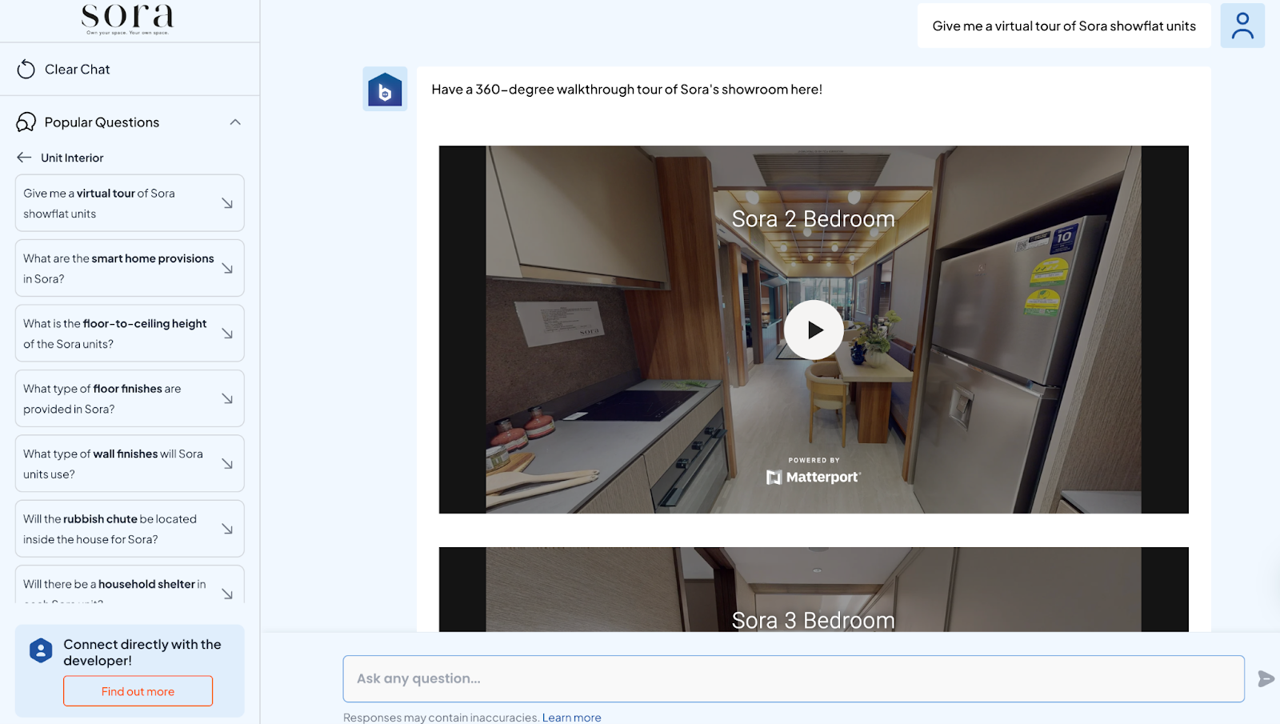This screenshot has width=1280, height=724.
Task: Click the Find out more button
Action: 137,690
